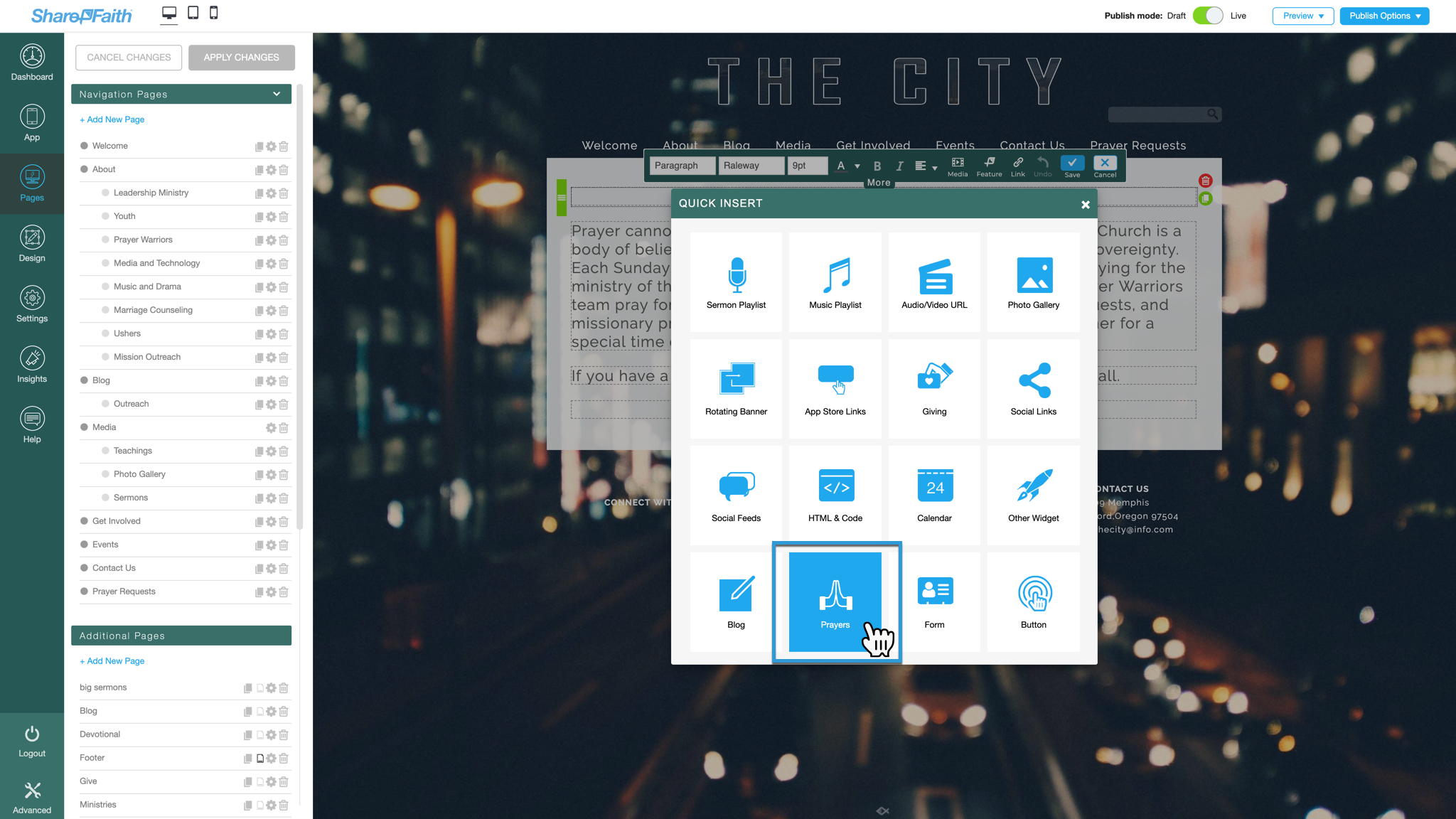Add a Button widget
1456x819 pixels.
1033,602
